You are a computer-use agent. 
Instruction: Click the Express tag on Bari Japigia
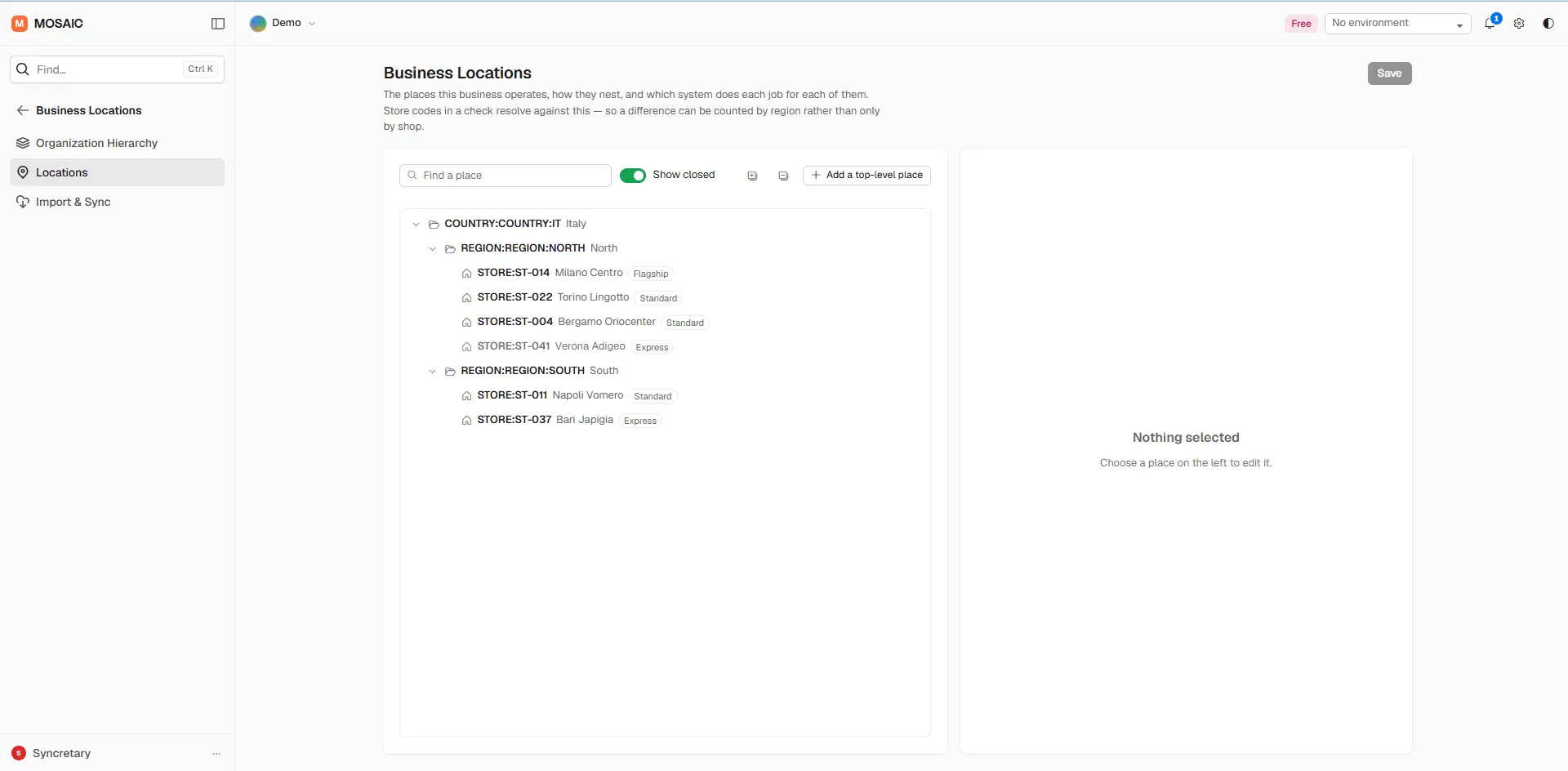pos(640,421)
